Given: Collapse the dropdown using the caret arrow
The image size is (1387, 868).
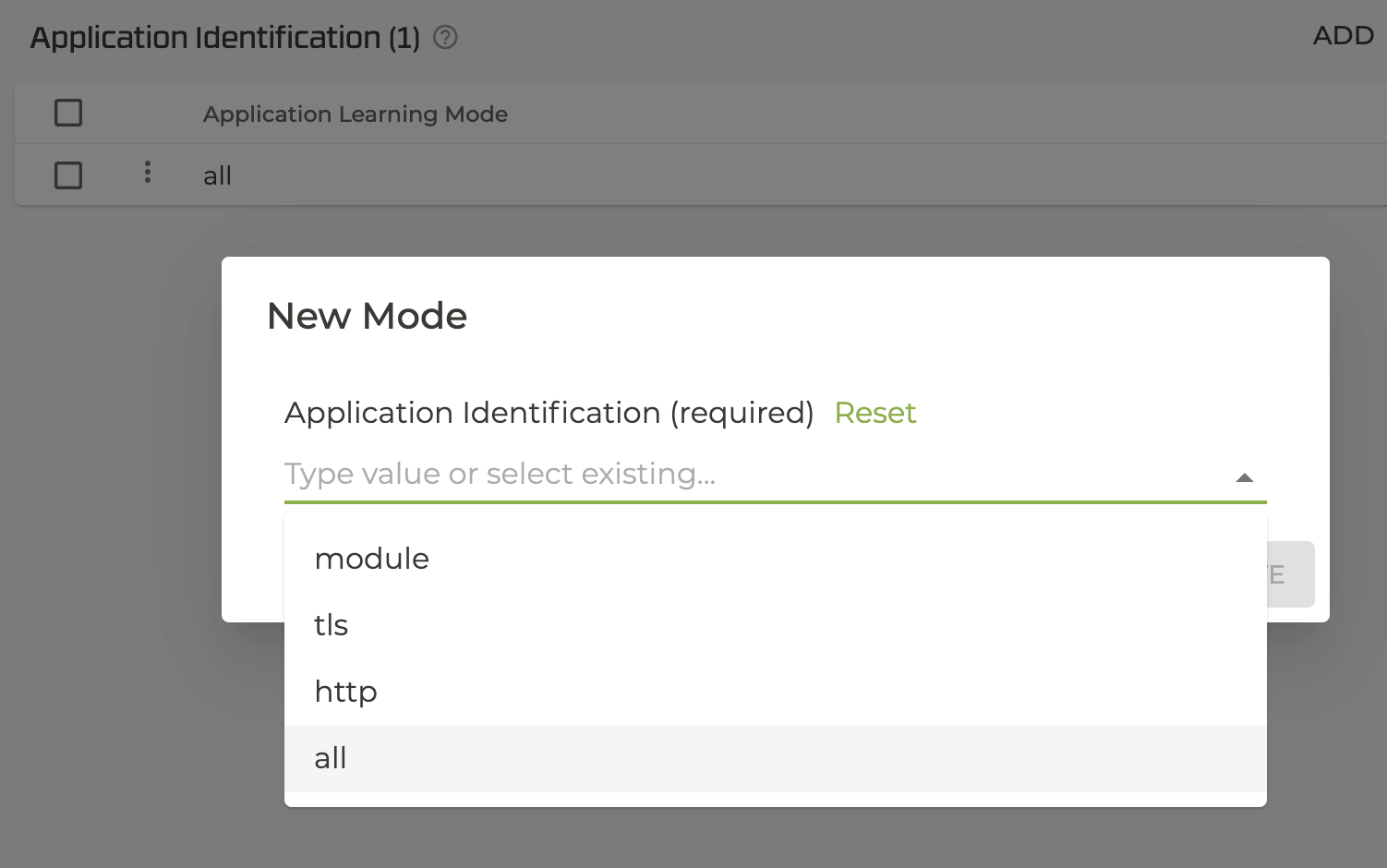Looking at the screenshot, I should pyautogui.click(x=1244, y=477).
